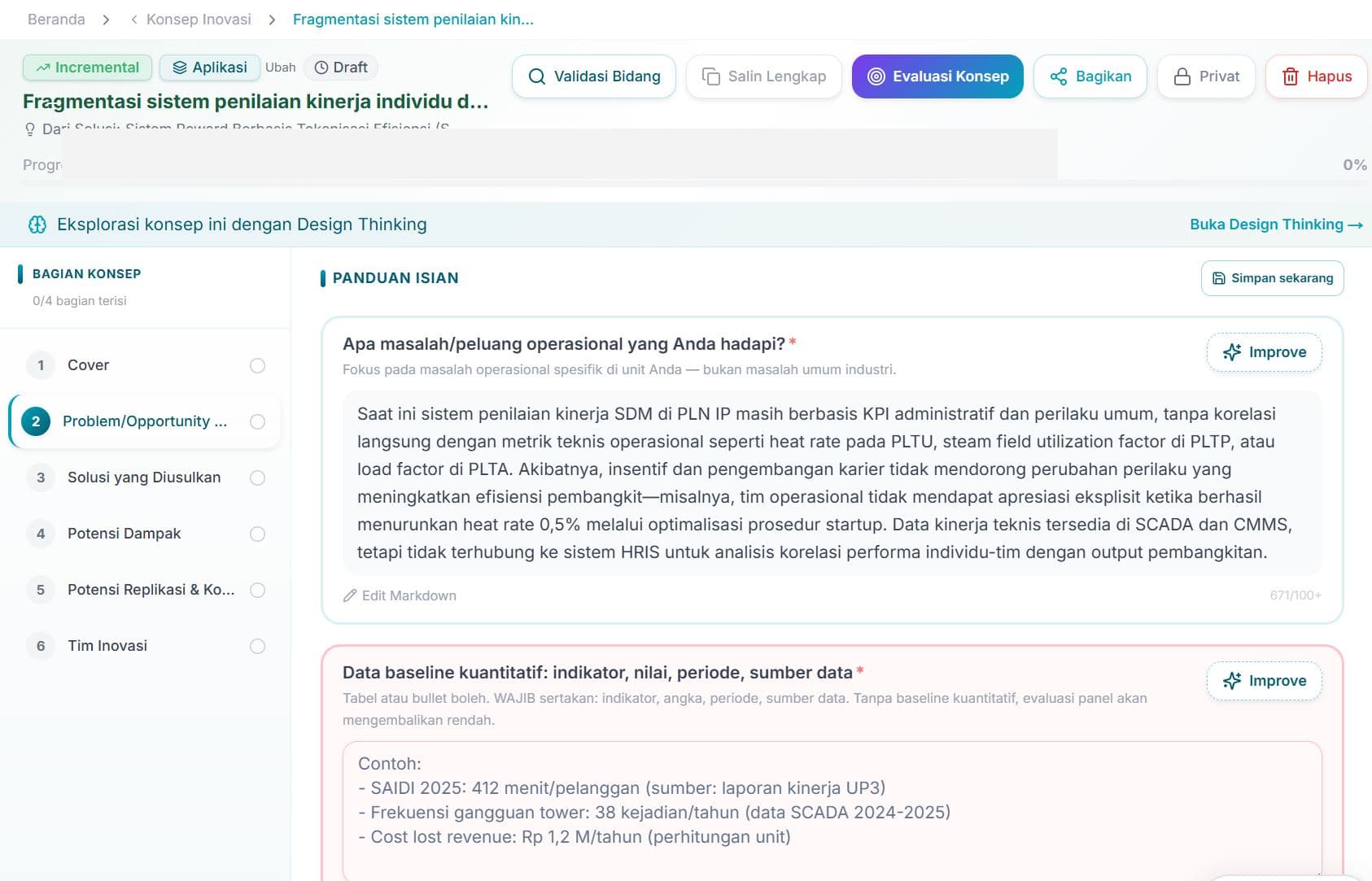Click the lightbulb icon below the title
1372x881 pixels.
tap(30, 129)
